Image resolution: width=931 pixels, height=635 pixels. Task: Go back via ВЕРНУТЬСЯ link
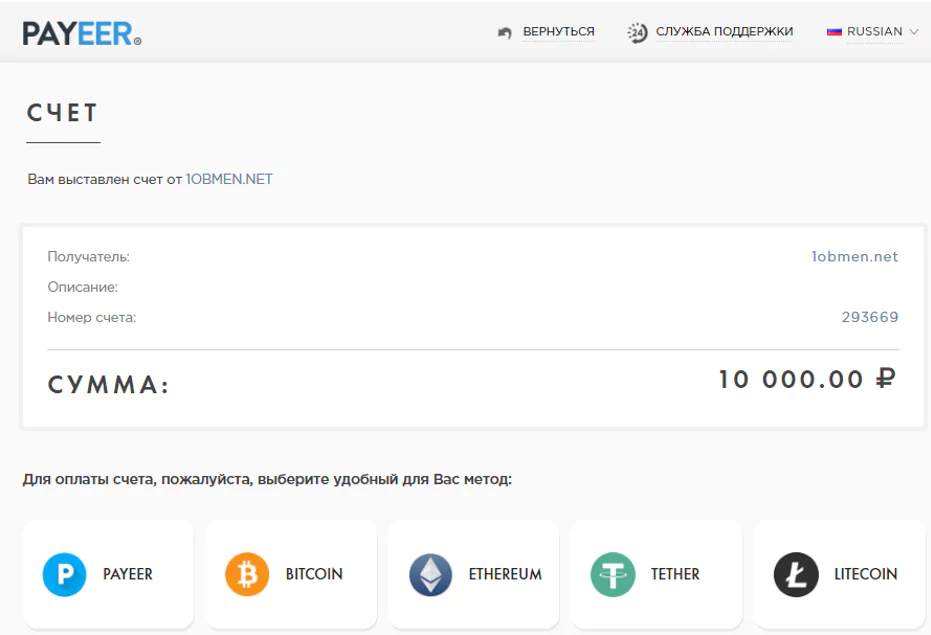coord(559,31)
